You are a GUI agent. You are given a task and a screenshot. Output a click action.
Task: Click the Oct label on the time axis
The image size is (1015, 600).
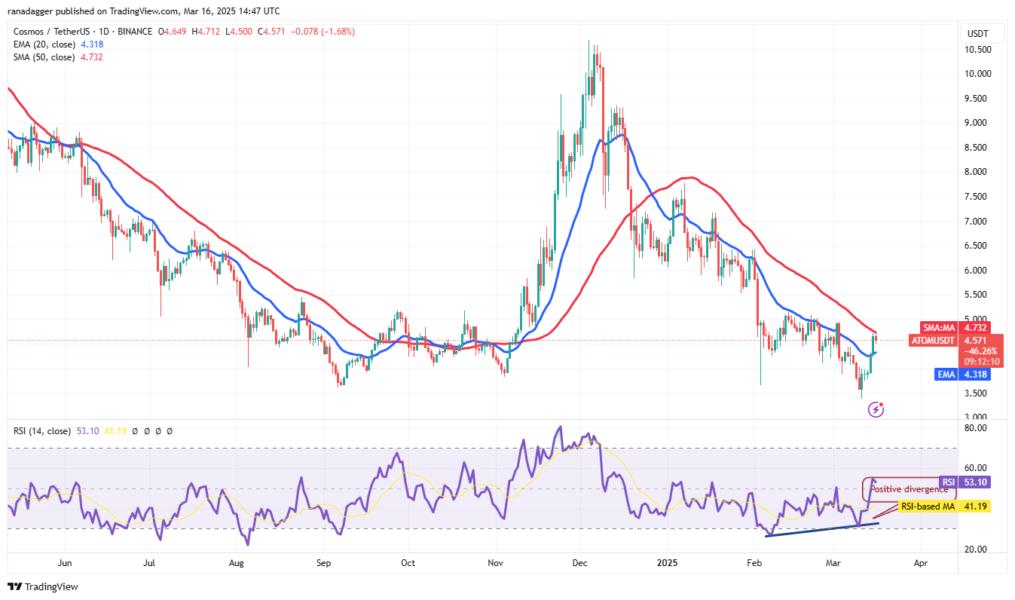[x=408, y=563]
